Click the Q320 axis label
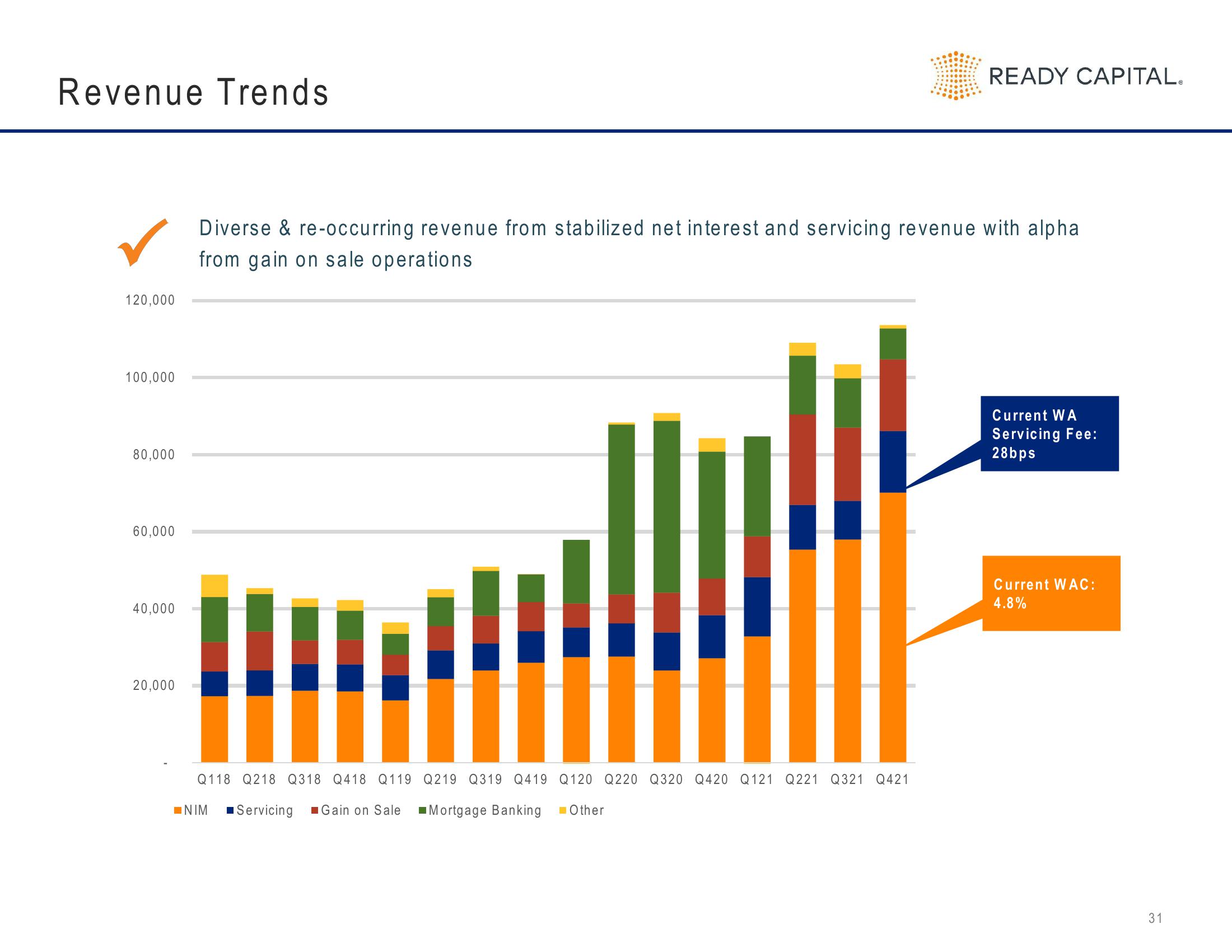This screenshot has width=1232, height=952. point(667,780)
